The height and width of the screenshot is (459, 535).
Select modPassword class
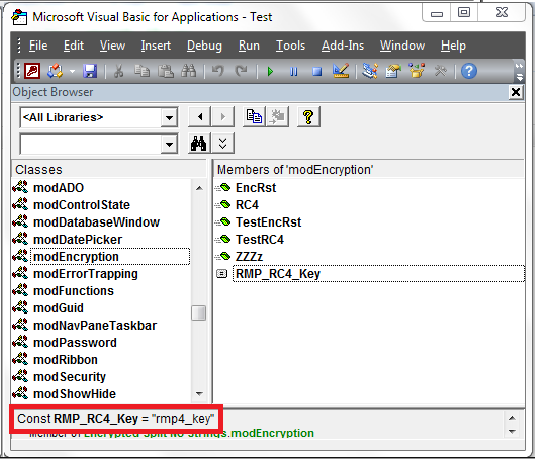[x=75, y=343]
